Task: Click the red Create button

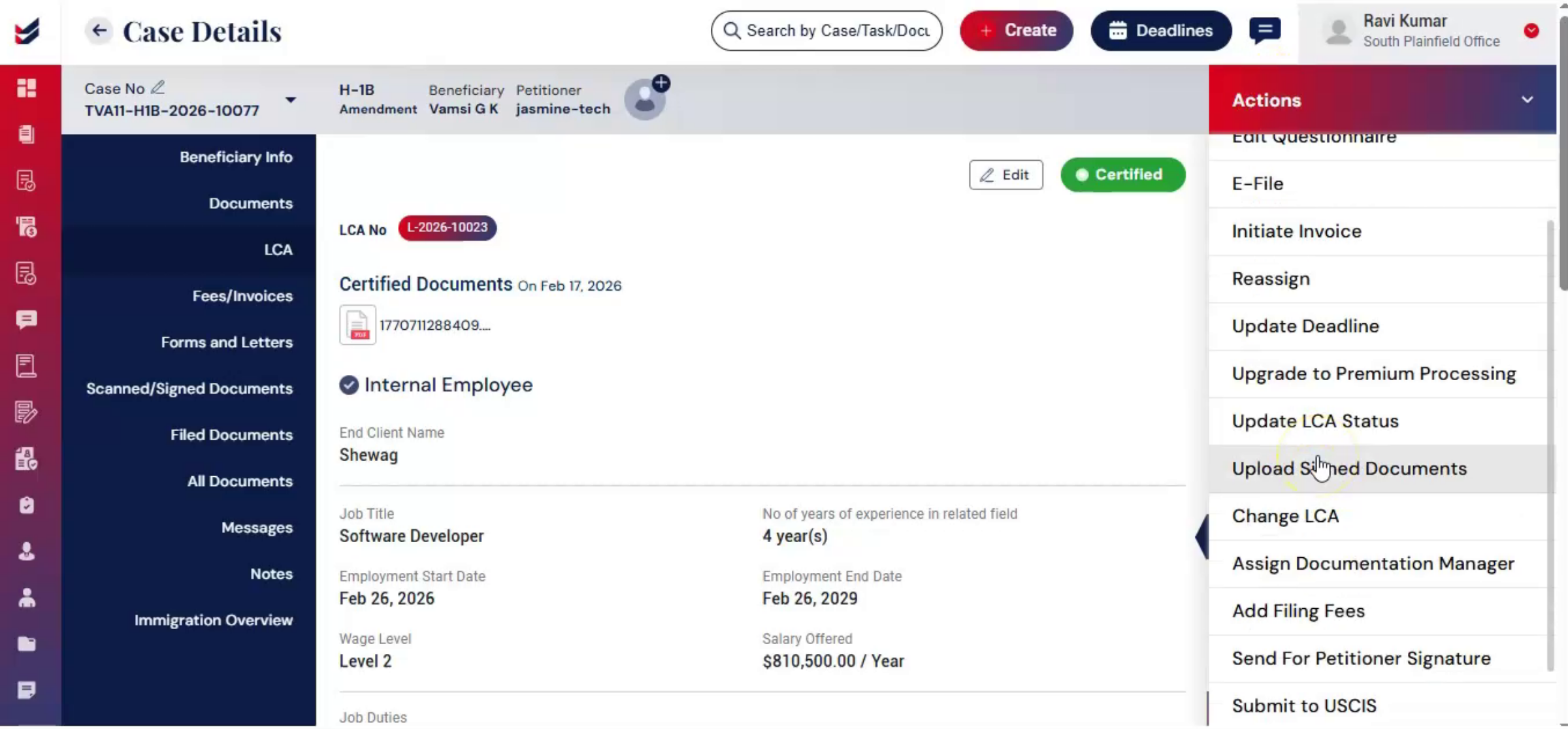Action: [x=1016, y=31]
